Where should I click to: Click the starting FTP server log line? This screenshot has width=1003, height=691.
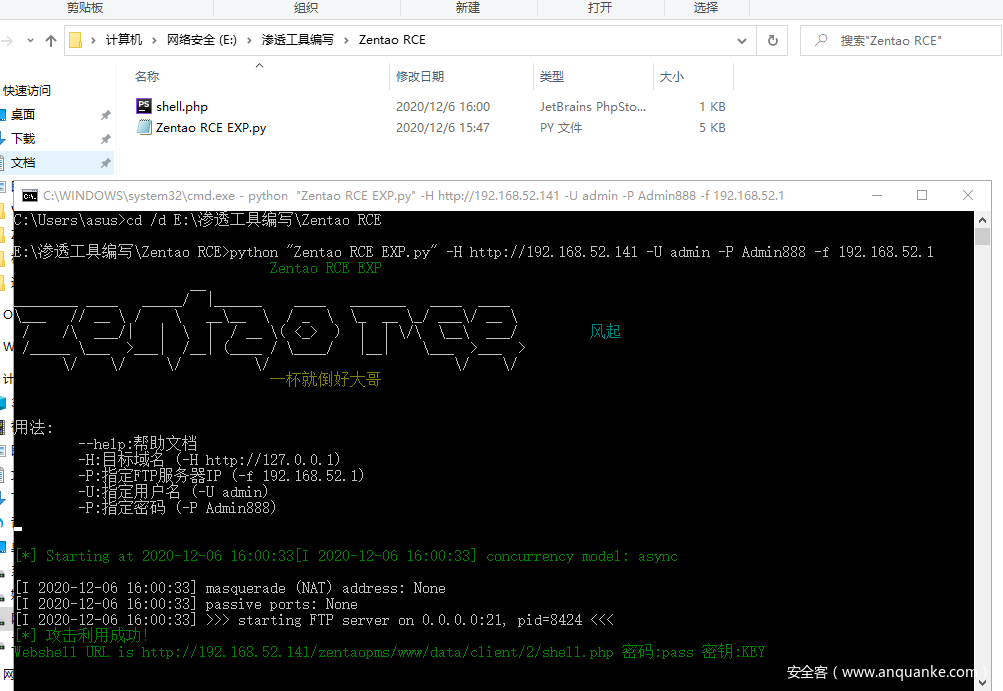pyautogui.click(x=314, y=620)
